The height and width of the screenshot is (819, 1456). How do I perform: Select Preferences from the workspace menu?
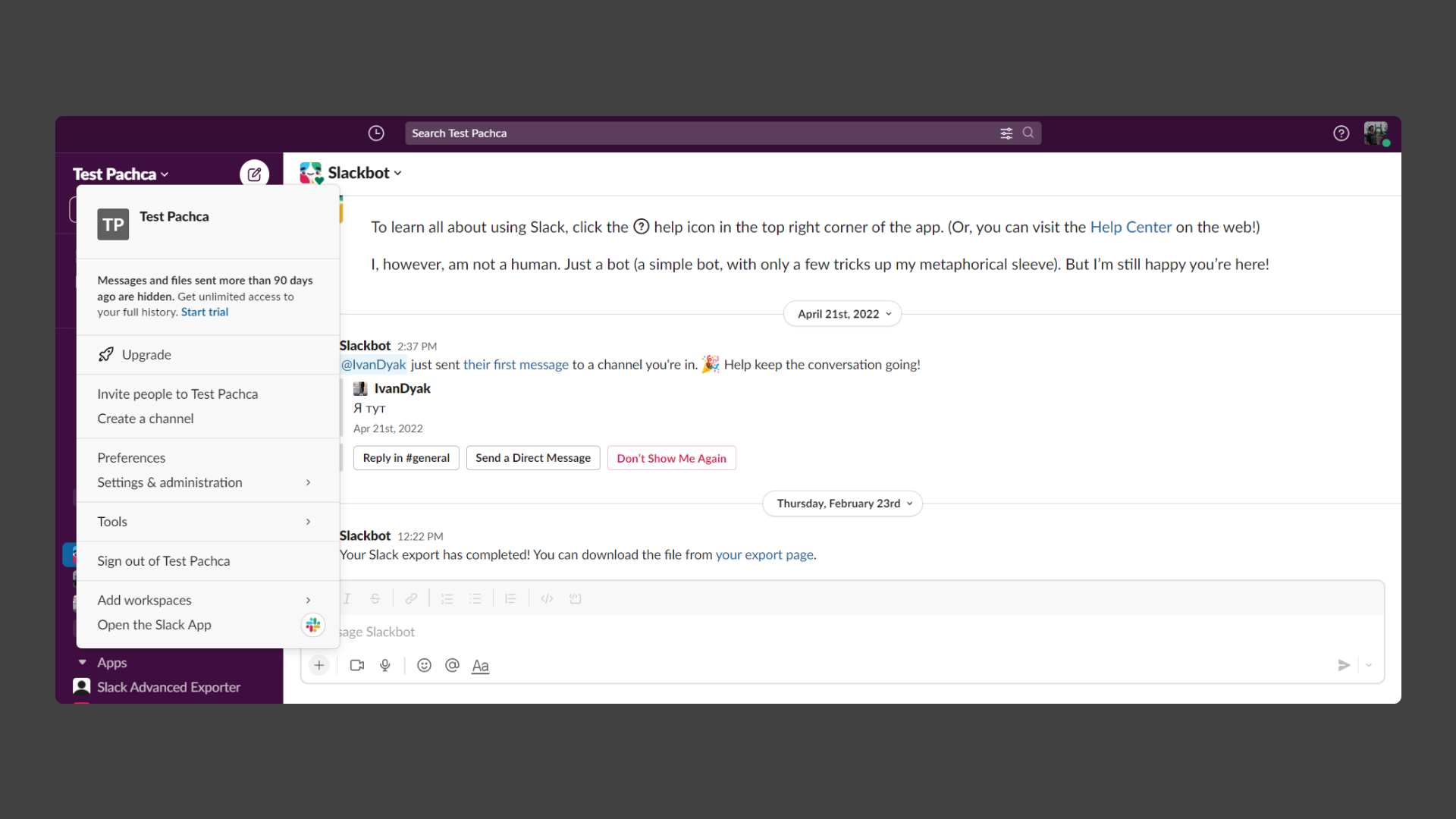click(131, 458)
